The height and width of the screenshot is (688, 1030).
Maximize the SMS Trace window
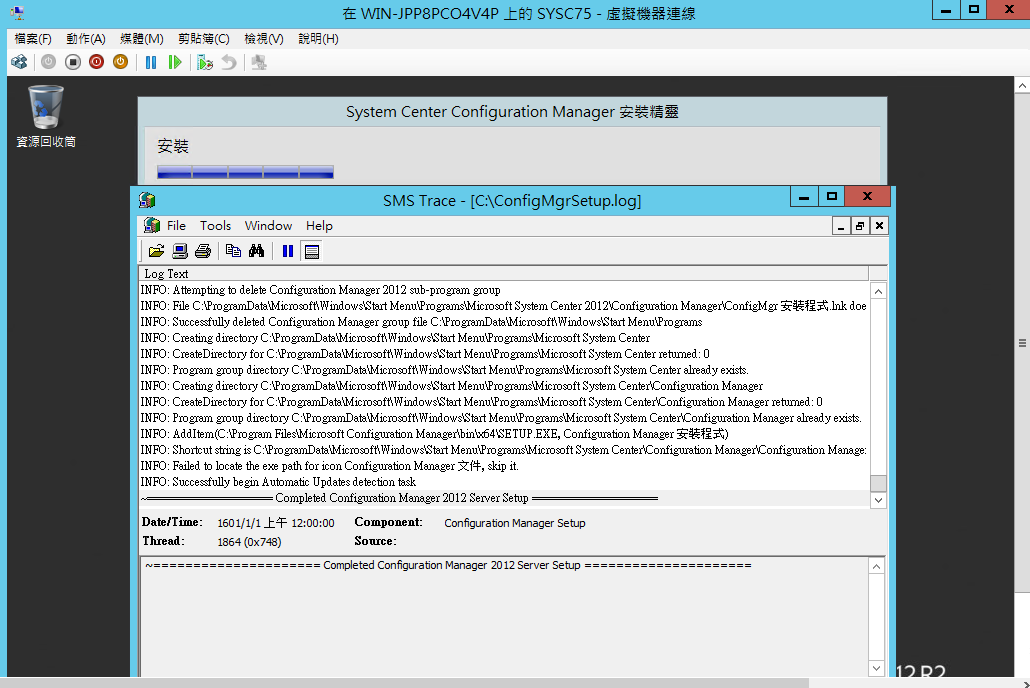pyautogui.click(x=832, y=196)
